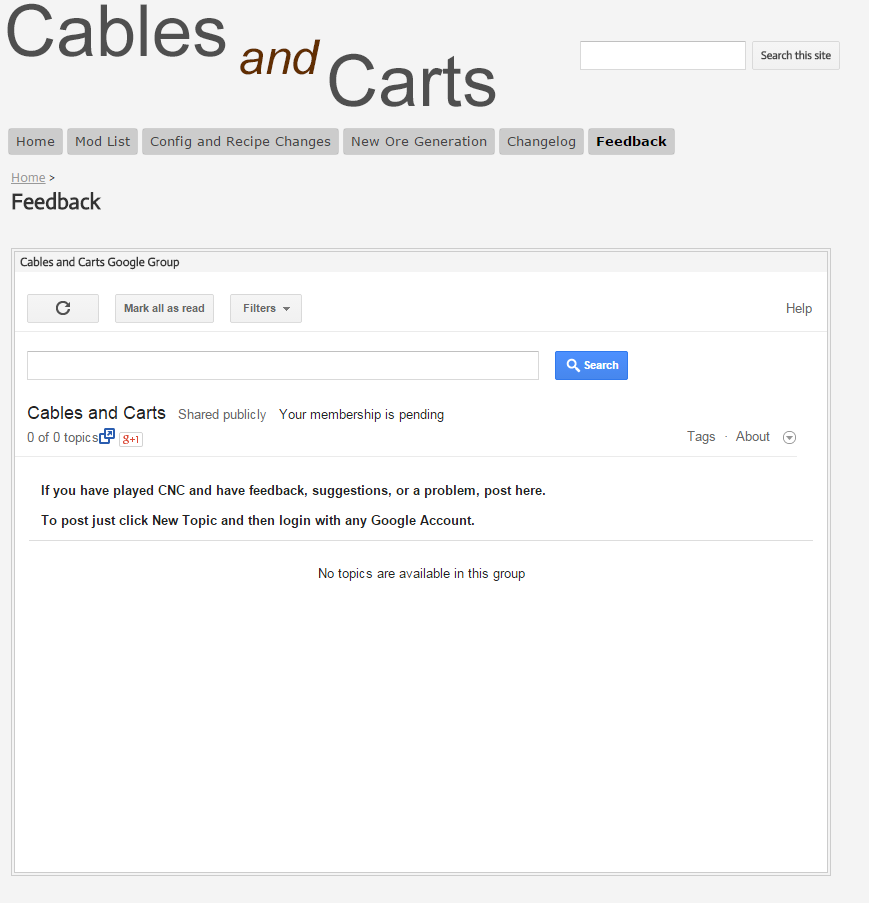Click the Home breadcrumb link
Viewport: 869px width, 903px height.
pos(28,177)
